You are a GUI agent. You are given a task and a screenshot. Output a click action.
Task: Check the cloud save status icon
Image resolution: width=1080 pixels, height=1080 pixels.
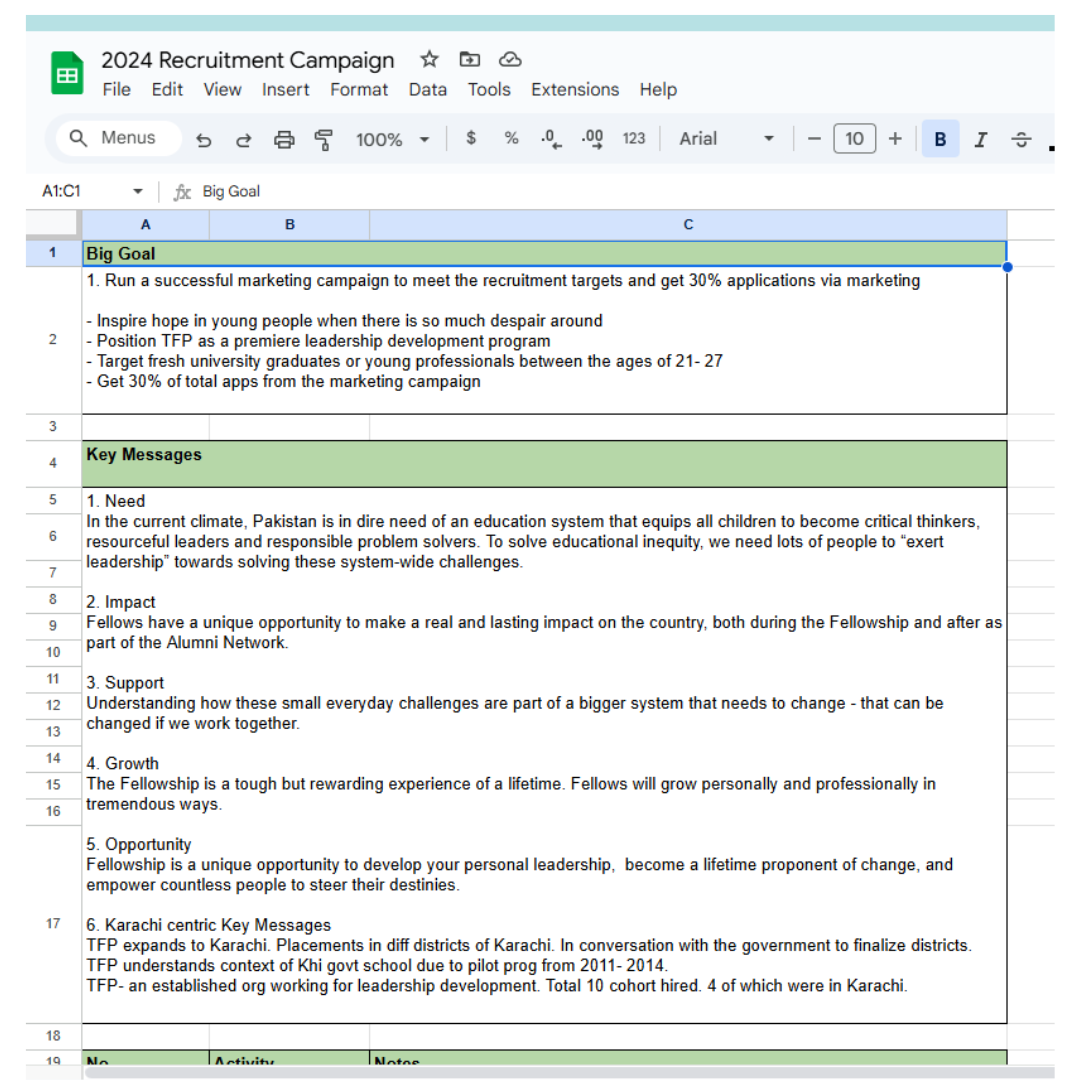point(510,59)
